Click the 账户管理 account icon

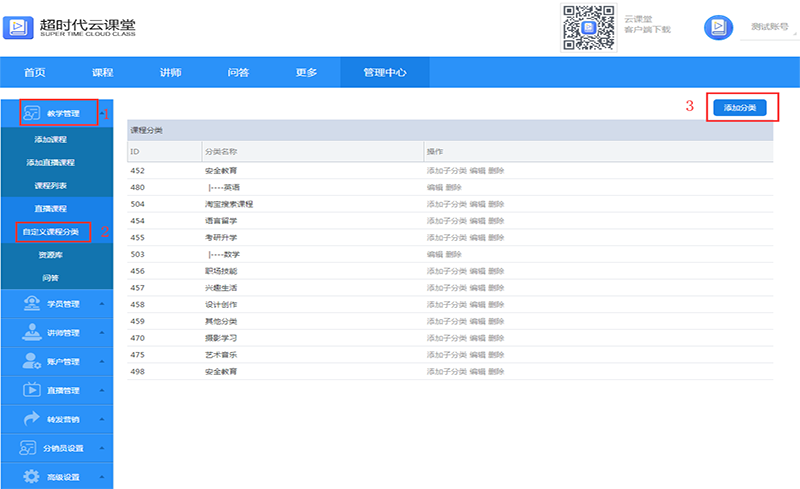point(32,361)
